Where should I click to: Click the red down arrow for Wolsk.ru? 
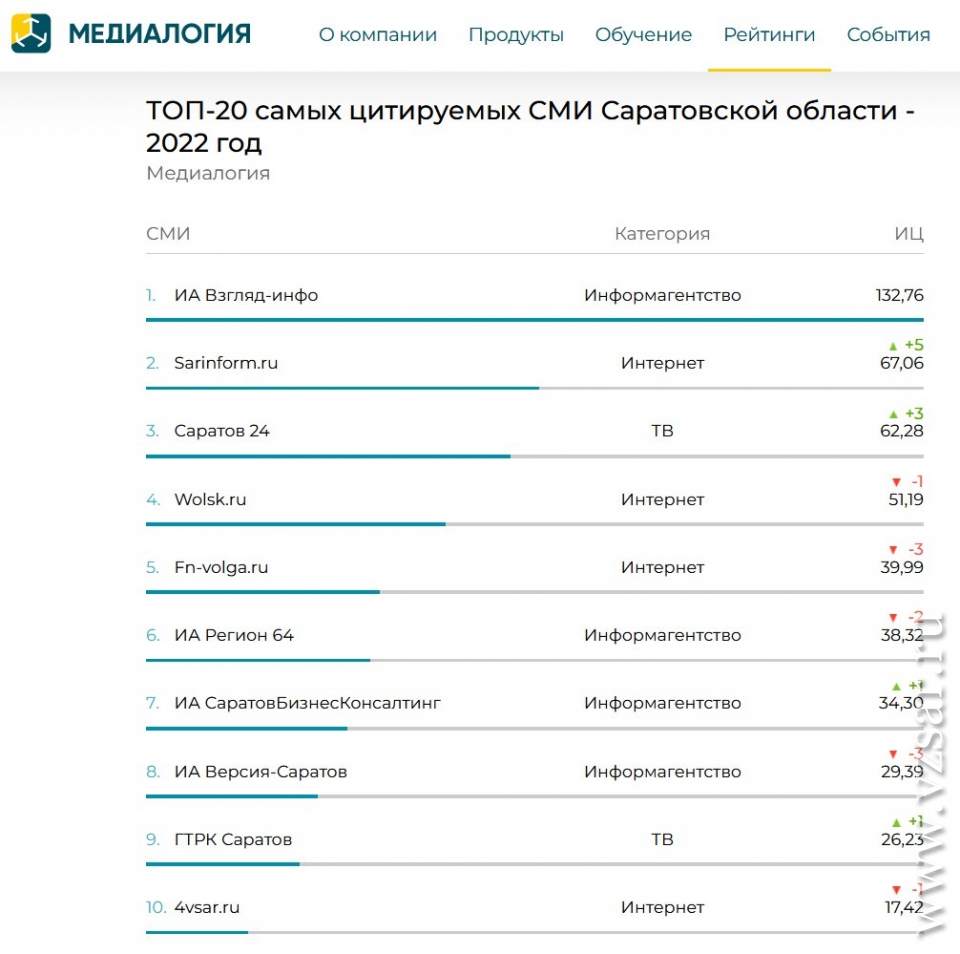pyautogui.click(x=896, y=483)
